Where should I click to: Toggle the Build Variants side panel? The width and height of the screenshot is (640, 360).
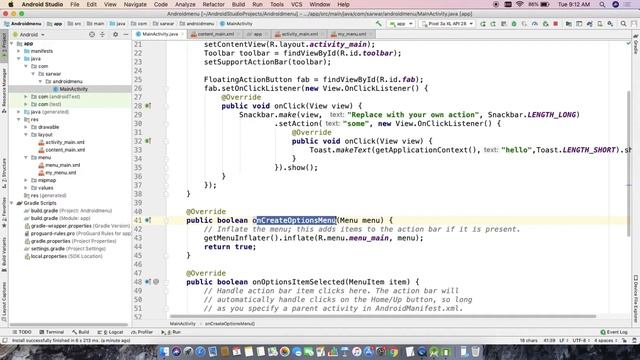click(4, 254)
